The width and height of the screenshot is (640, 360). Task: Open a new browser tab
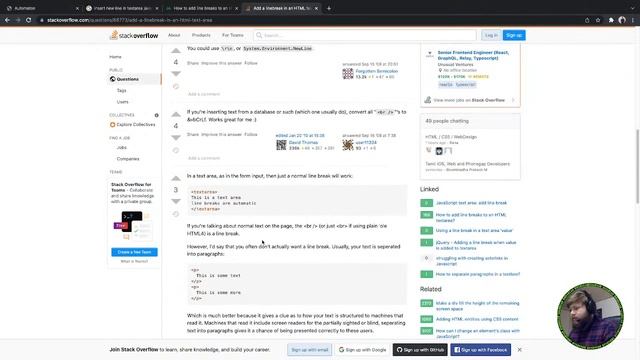coord(329,8)
